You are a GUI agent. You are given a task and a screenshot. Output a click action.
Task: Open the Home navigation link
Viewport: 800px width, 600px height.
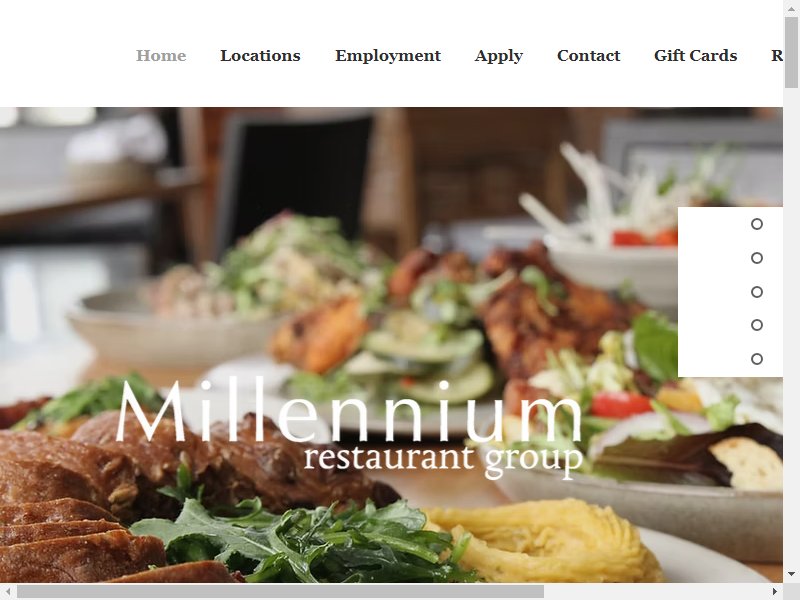(161, 55)
